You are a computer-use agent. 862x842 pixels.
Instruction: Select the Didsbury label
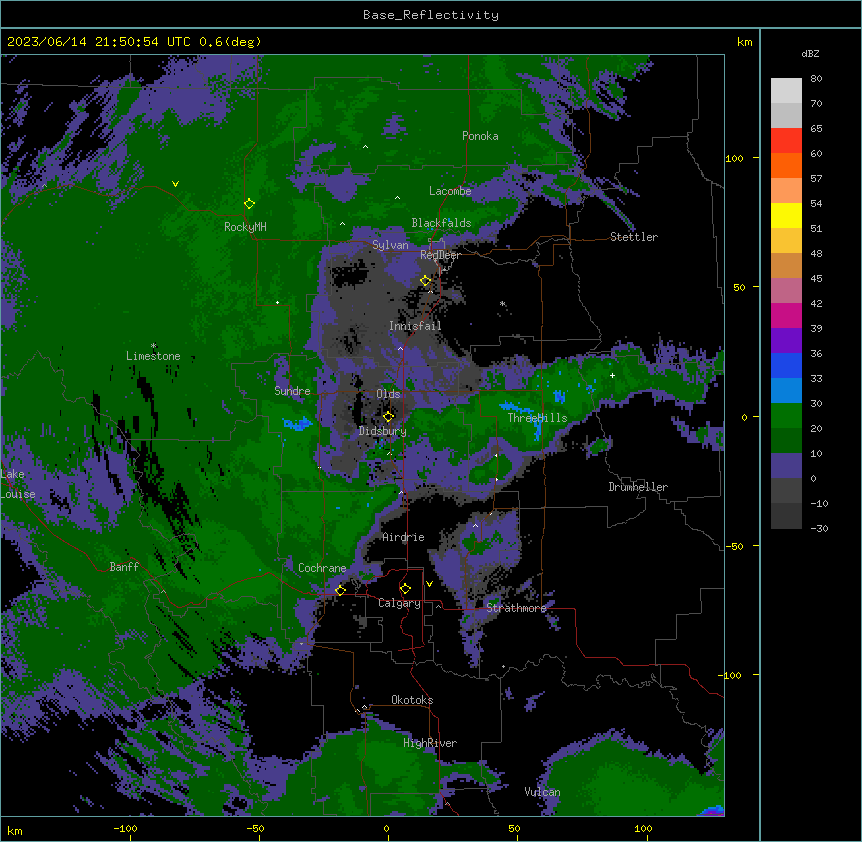tap(383, 431)
